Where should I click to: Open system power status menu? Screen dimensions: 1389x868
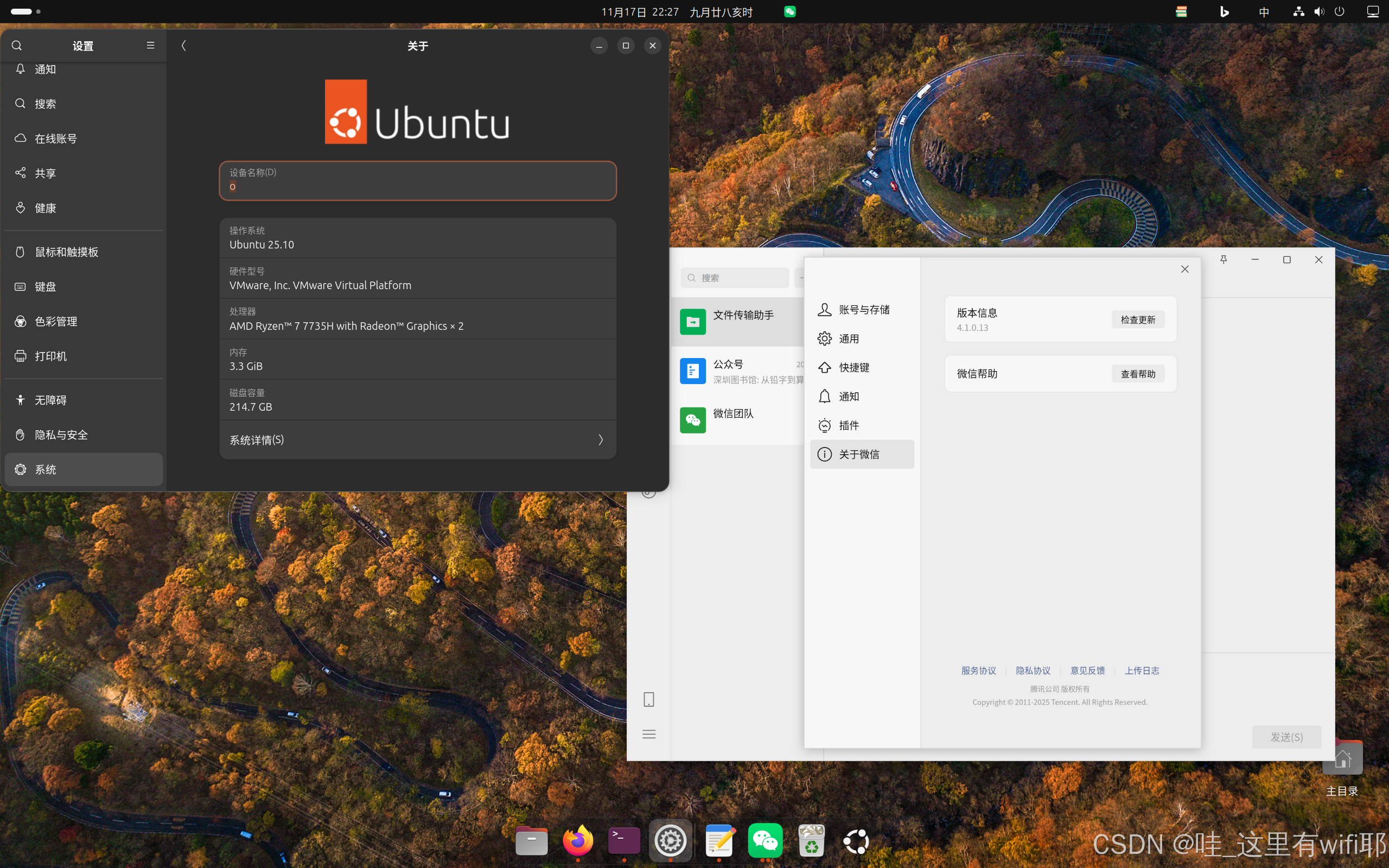1339,11
